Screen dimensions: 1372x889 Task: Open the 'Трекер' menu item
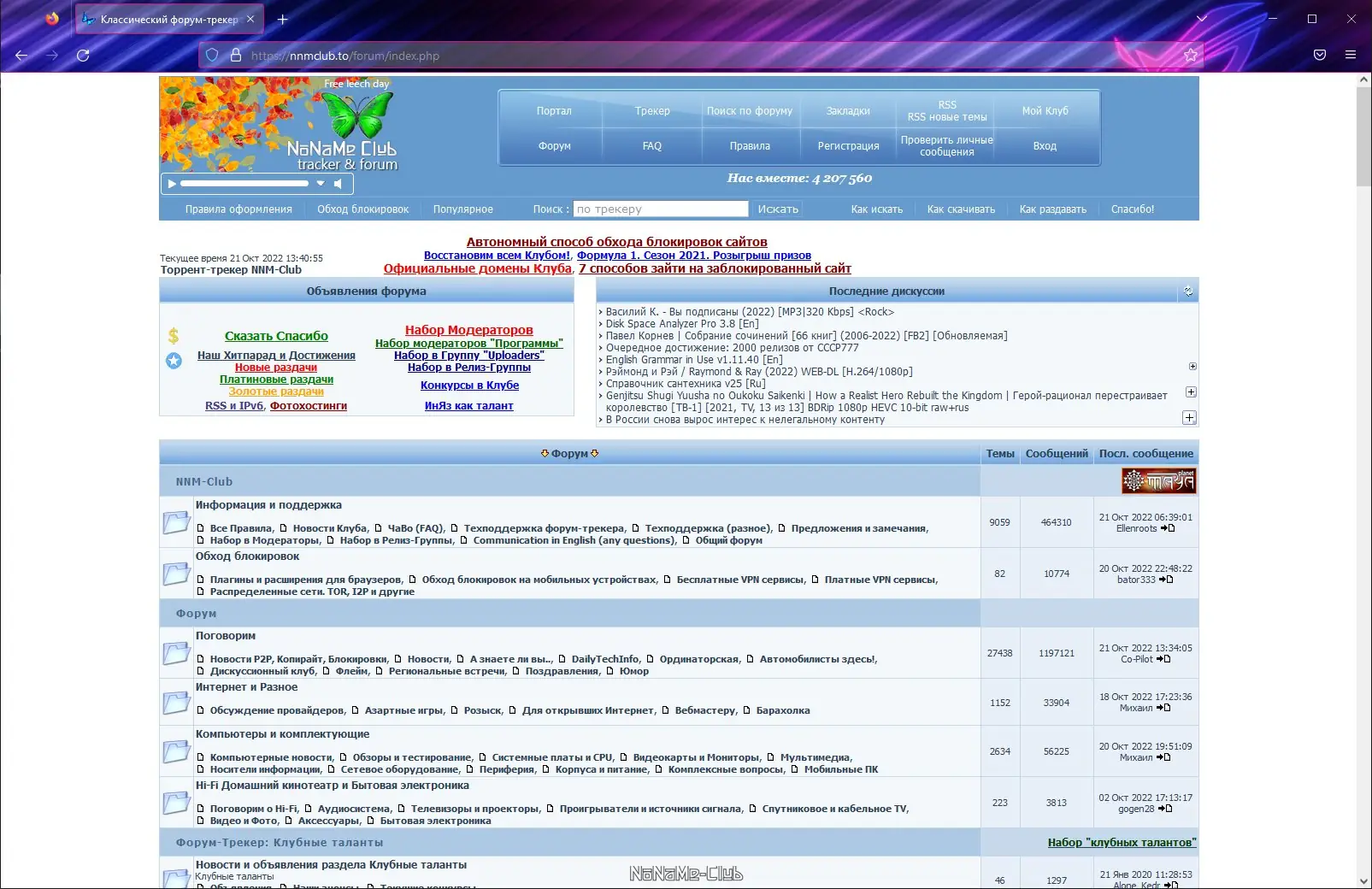(x=652, y=111)
